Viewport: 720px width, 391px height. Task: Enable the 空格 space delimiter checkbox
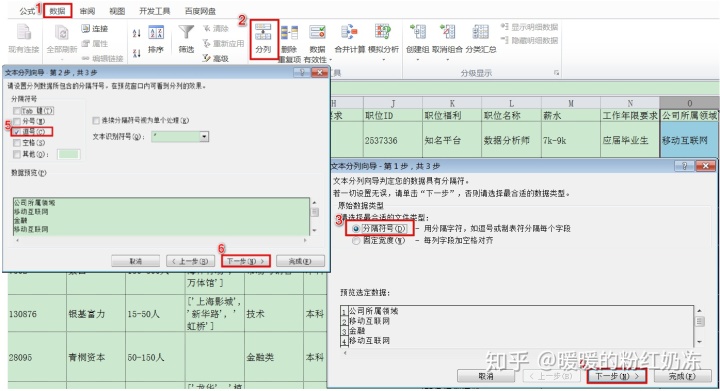pyautogui.click(x=17, y=143)
